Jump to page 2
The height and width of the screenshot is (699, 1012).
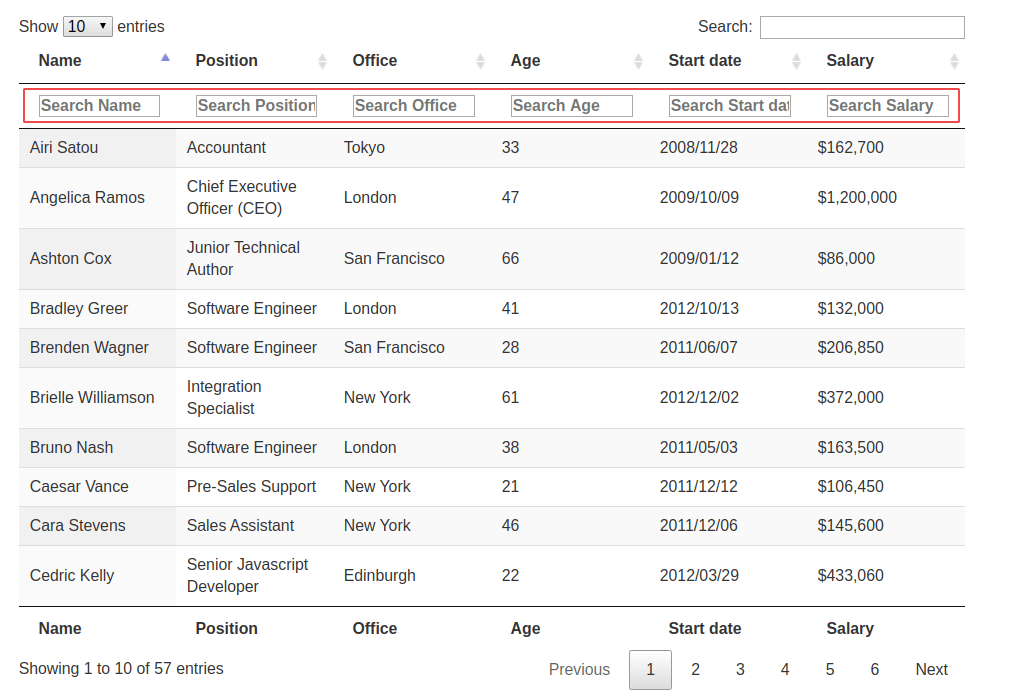695,670
